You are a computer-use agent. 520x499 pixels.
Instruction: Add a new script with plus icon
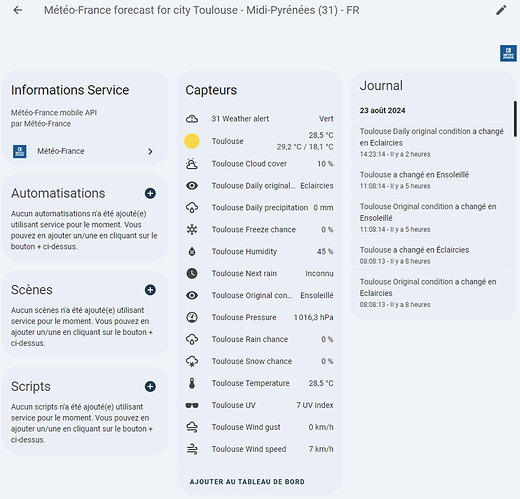click(150, 386)
